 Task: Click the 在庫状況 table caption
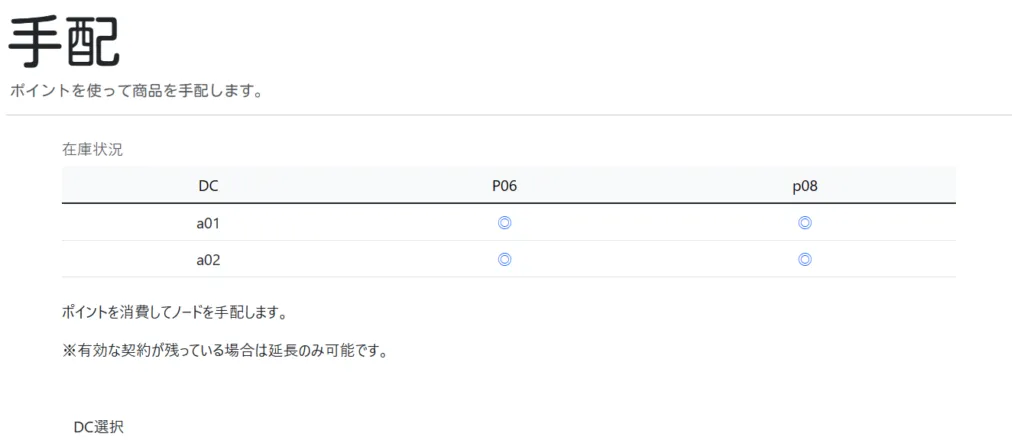[92, 150]
